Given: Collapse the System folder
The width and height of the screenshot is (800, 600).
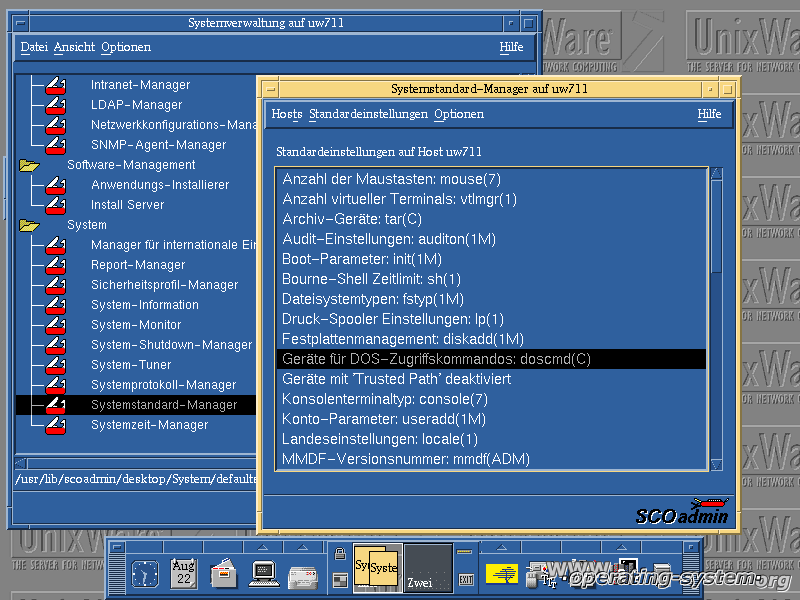Looking at the screenshot, I should pyautogui.click(x=29, y=225).
